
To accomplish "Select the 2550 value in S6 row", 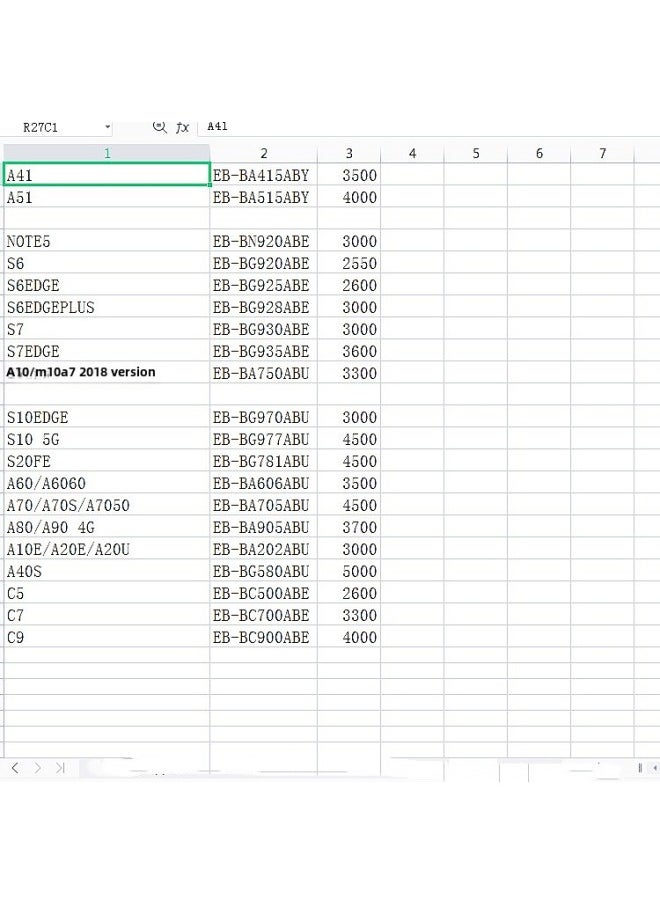I will tap(349, 263).
